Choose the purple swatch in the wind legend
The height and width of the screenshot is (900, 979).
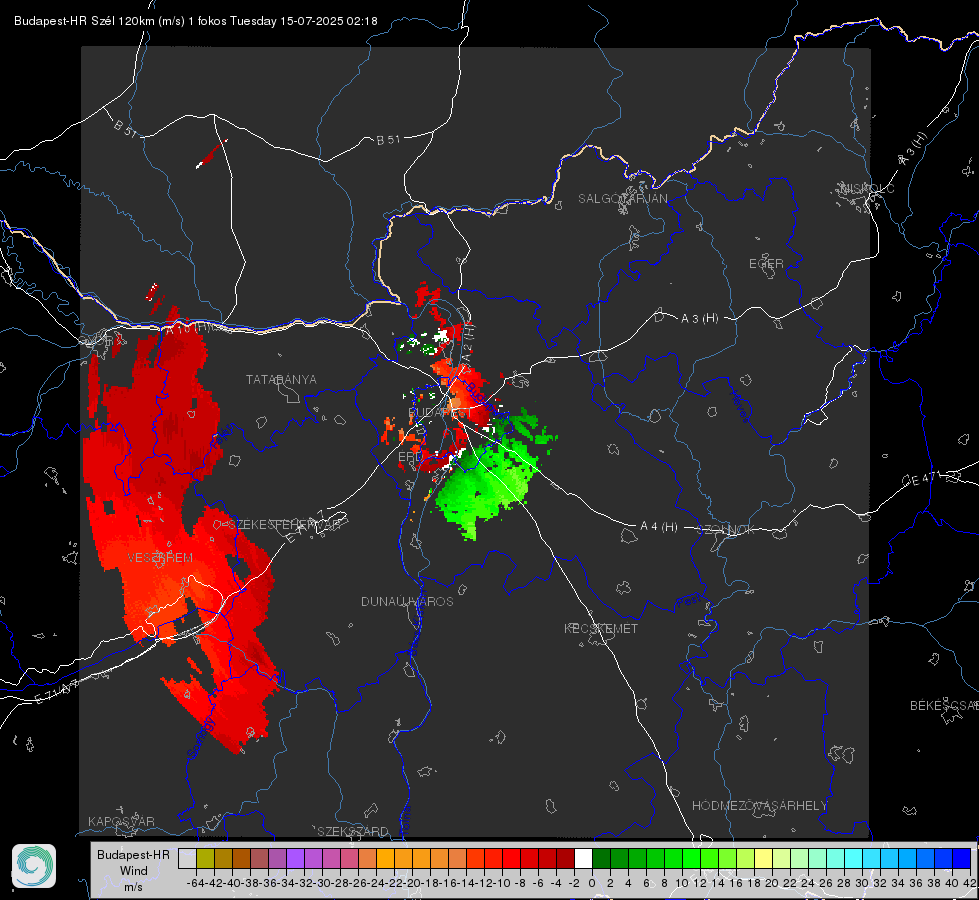295,858
